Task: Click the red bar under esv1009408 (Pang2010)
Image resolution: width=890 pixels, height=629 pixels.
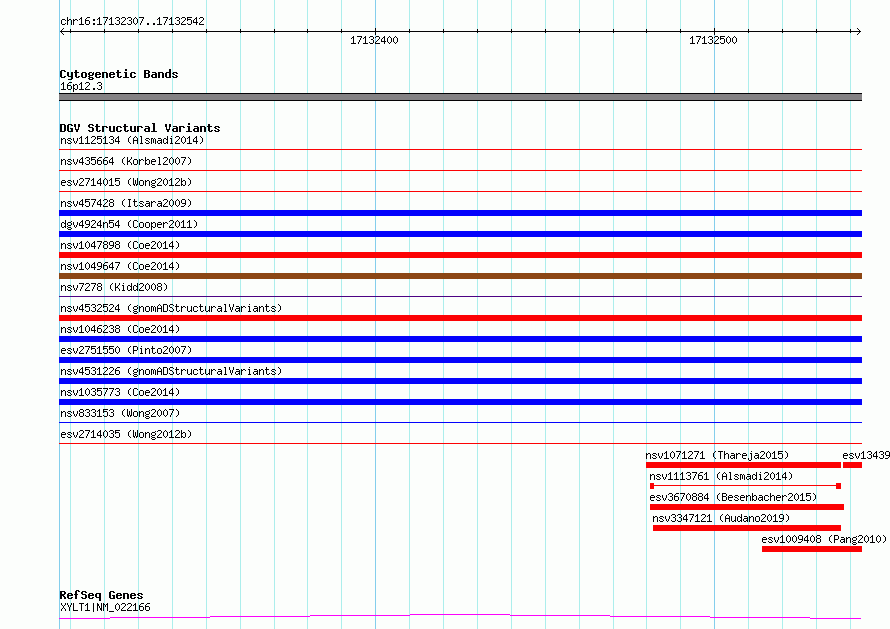Action: click(812, 549)
